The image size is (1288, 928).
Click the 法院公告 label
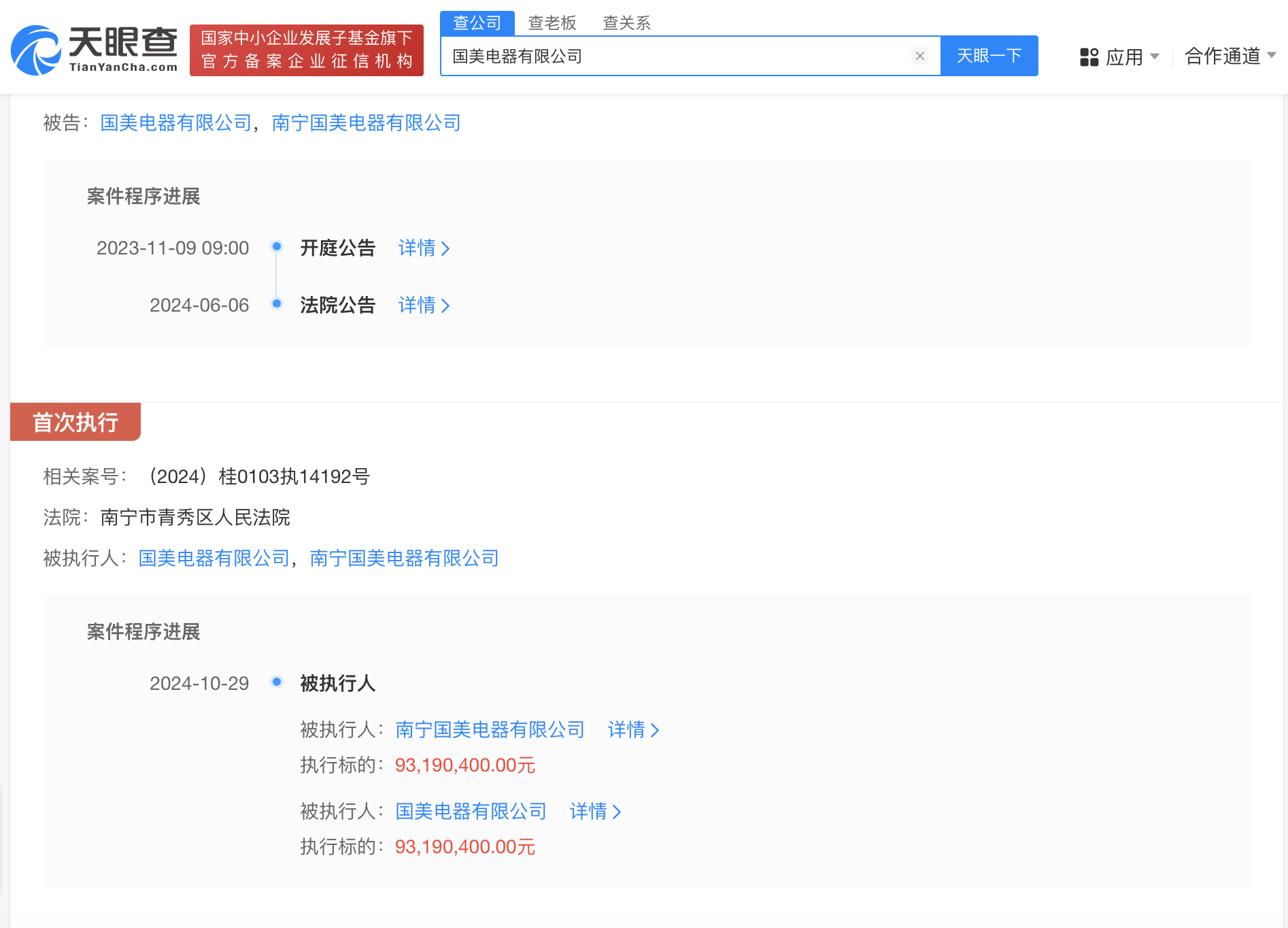tap(338, 305)
